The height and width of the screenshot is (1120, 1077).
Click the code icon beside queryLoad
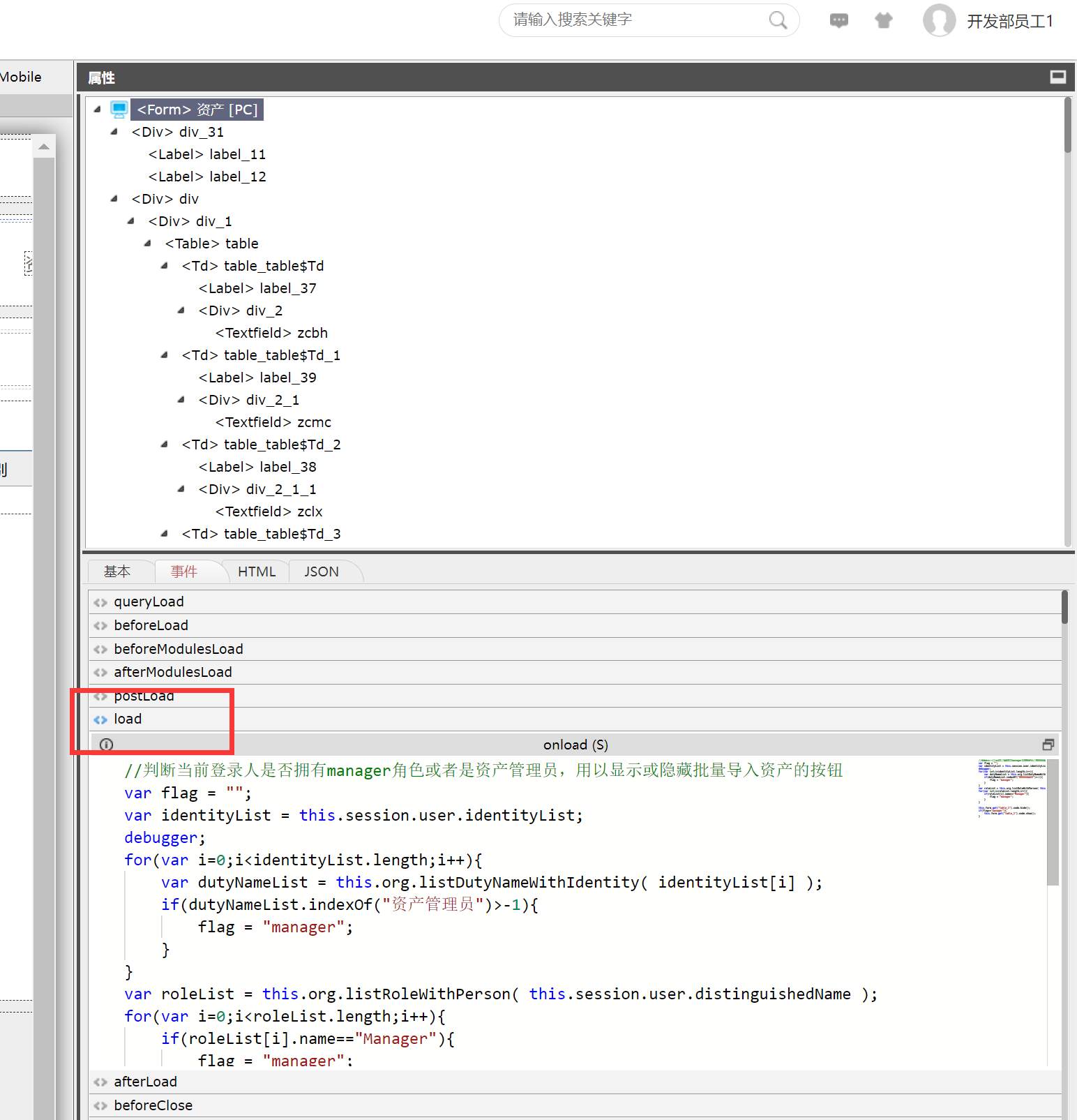coord(100,602)
